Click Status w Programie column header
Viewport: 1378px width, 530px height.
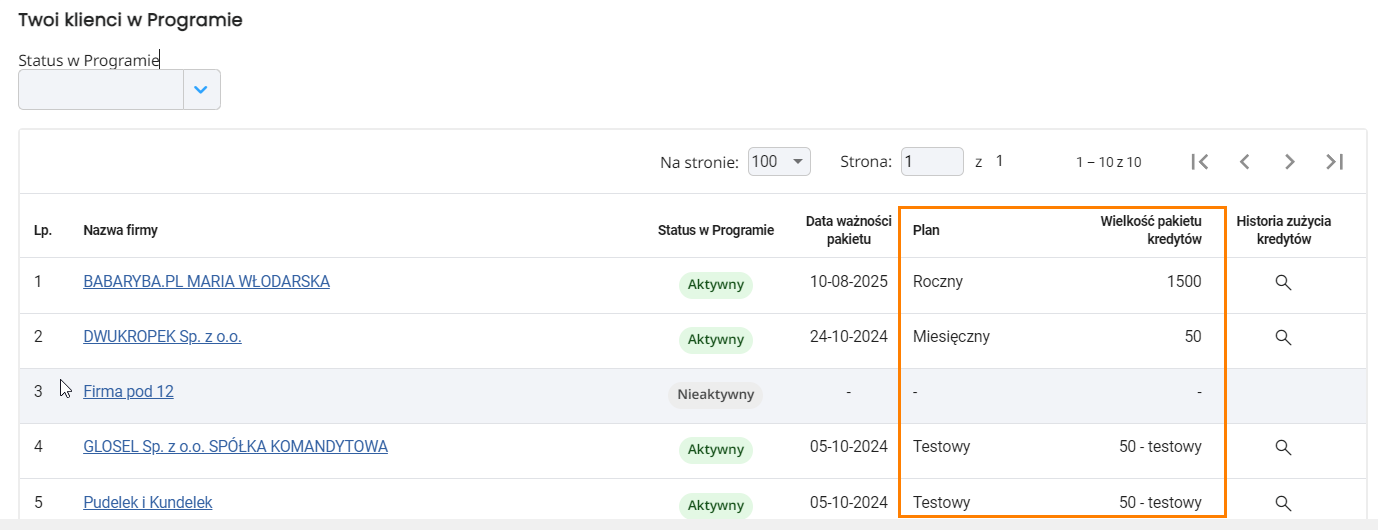click(x=716, y=231)
